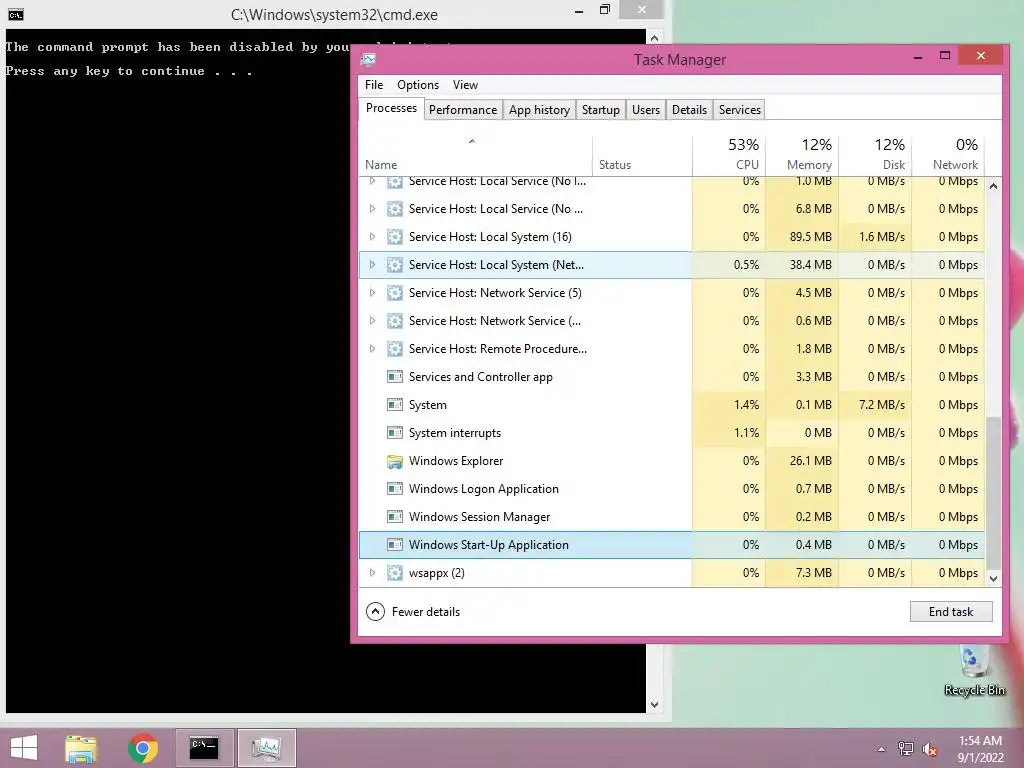Select the Processes tab
Image resolution: width=1024 pixels, height=768 pixels.
tap(391, 108)
